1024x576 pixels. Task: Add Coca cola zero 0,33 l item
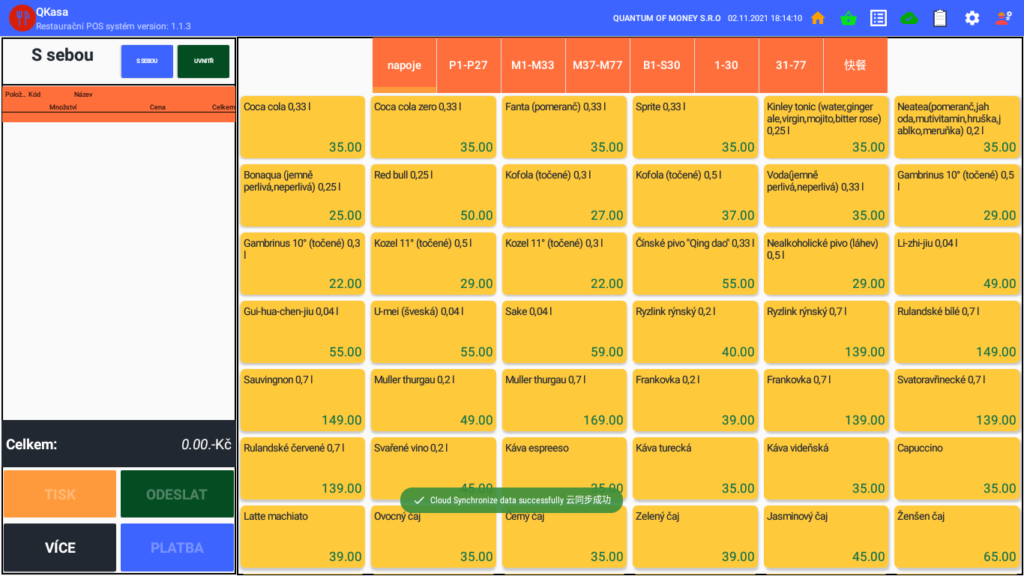coord(433,127)
